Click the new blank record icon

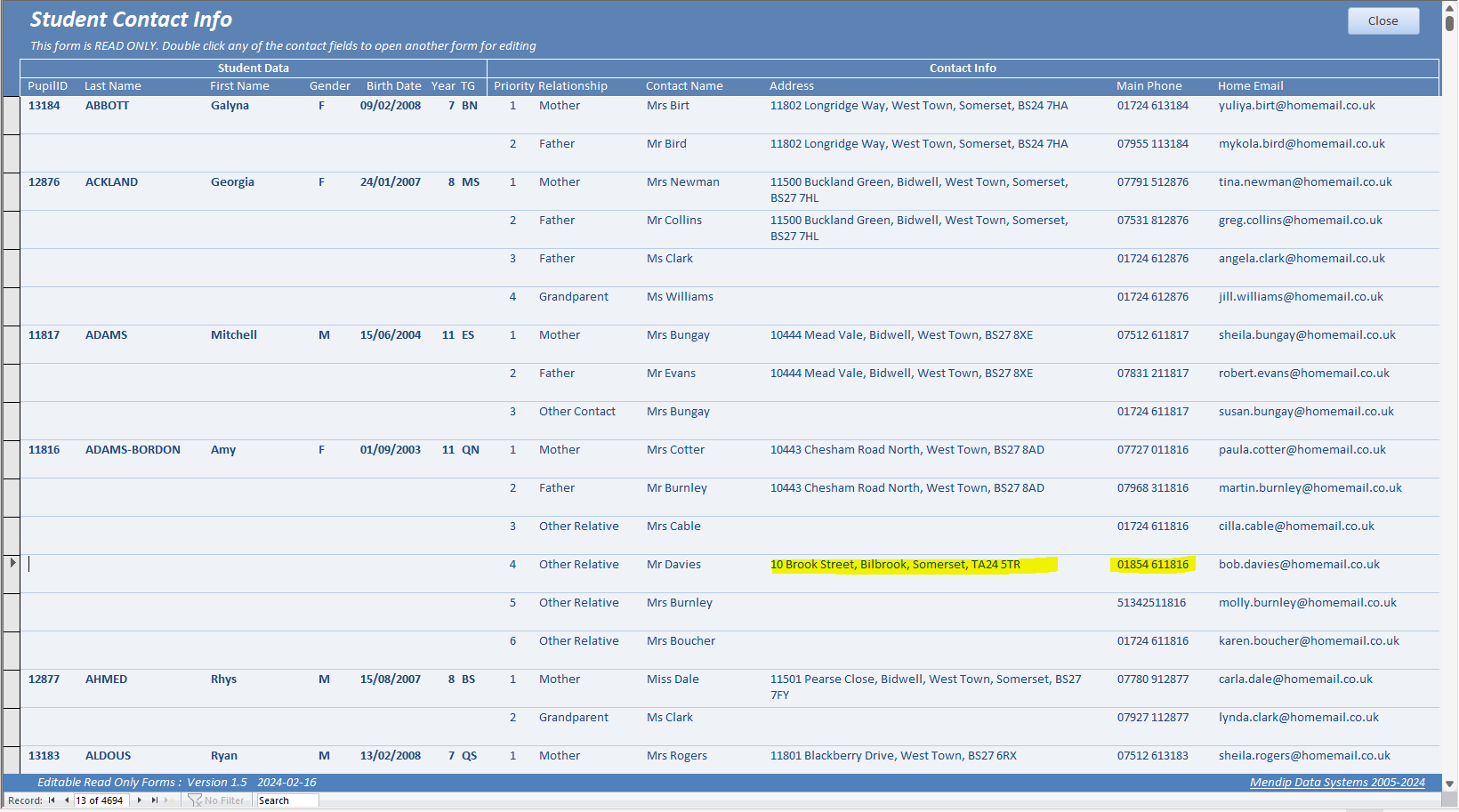click(x=168, y=800)
